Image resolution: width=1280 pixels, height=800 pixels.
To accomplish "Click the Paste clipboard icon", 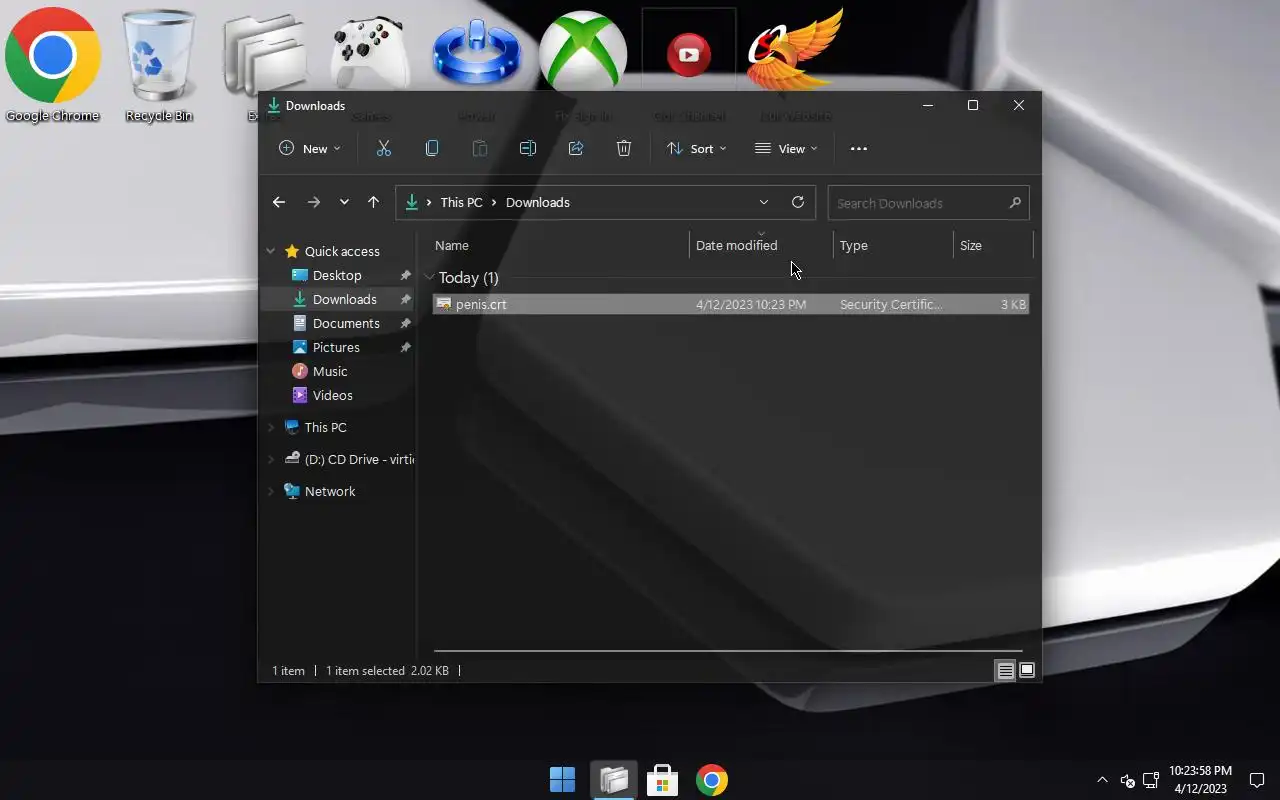I will point(480,149).
